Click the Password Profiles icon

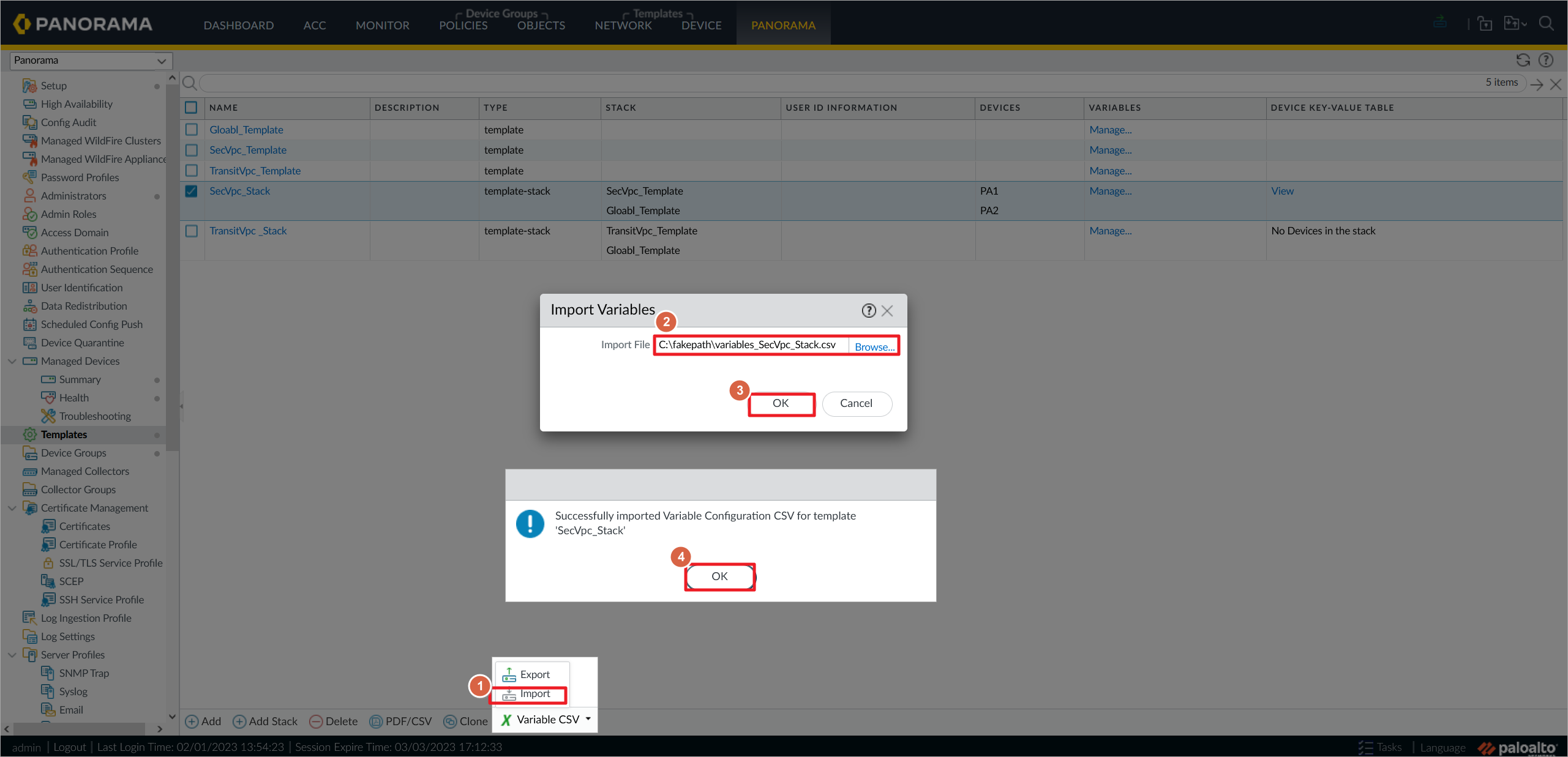click(x=29, y=177)
